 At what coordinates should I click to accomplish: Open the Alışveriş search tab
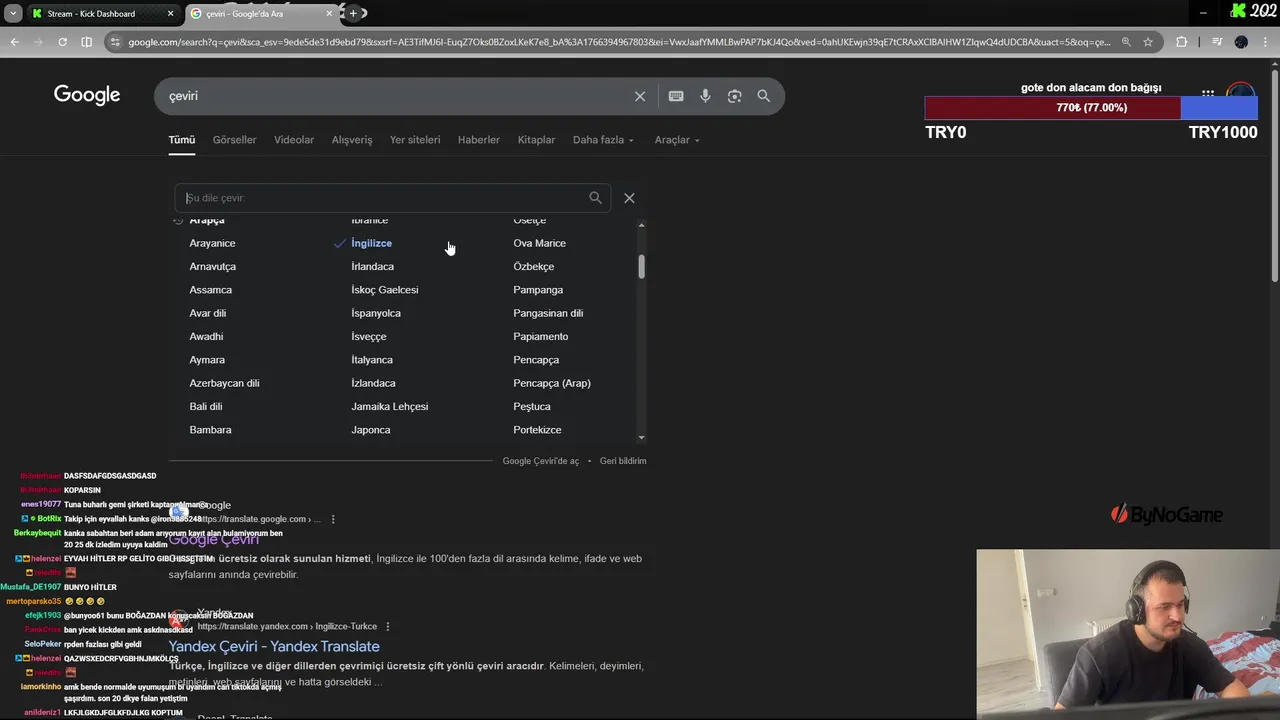point(352,140)
